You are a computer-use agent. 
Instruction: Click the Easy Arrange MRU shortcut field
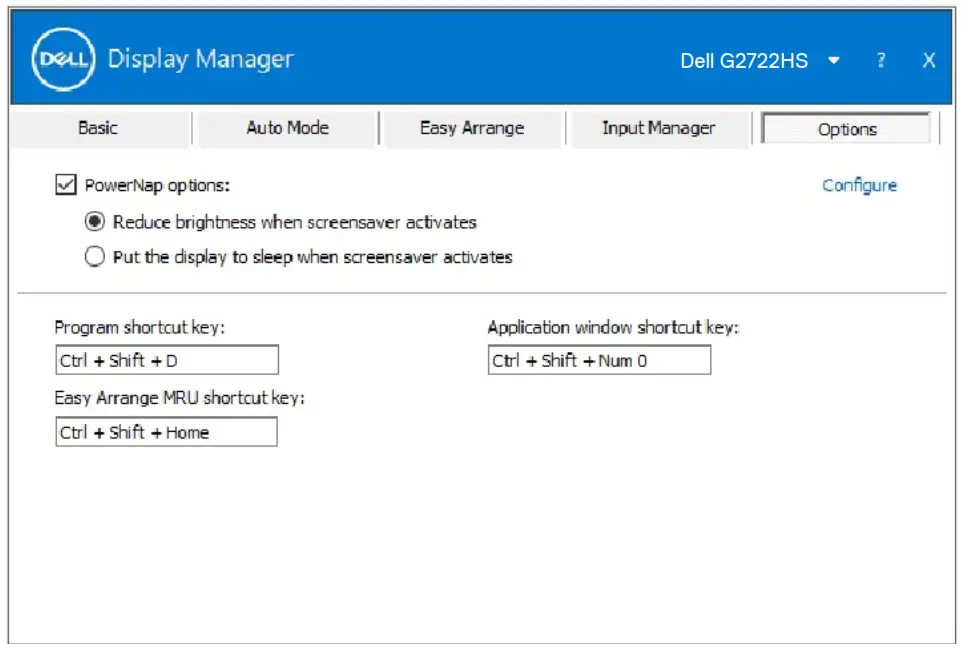pos(166,432)
